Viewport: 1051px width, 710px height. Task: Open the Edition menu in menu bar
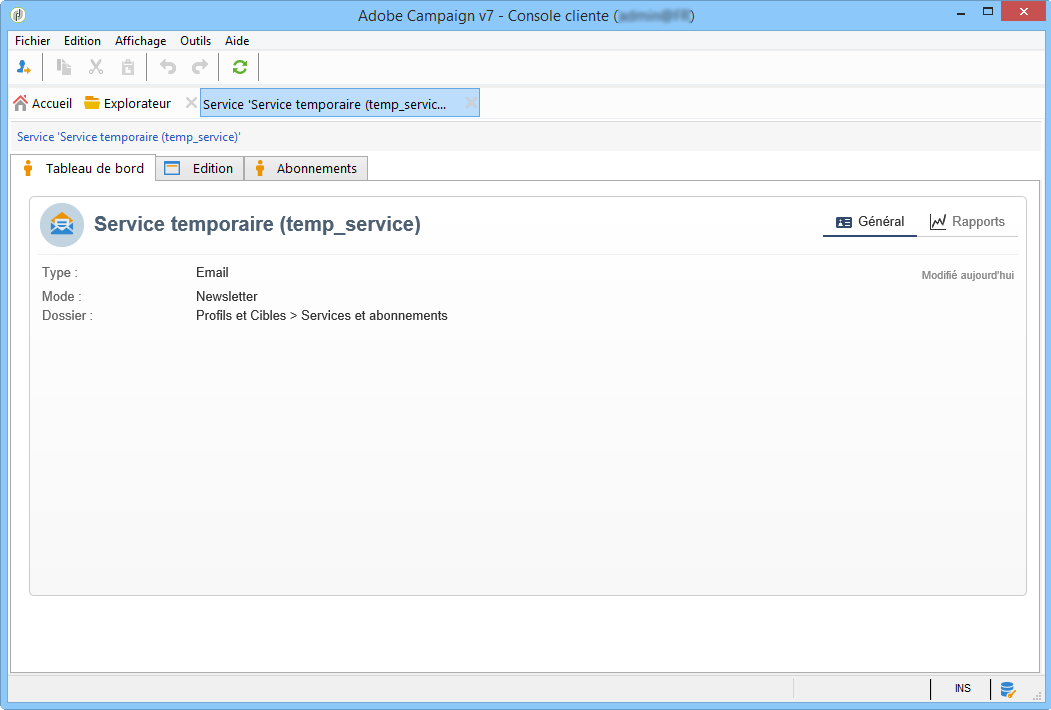pos(82,41)
